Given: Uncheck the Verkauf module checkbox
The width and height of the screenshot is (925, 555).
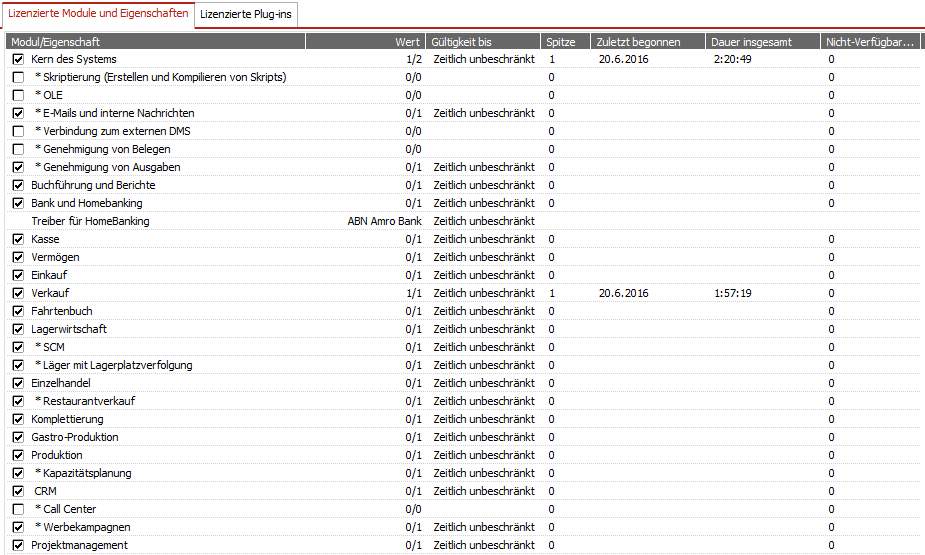Looking at the screenshot, I should [18, 293].
